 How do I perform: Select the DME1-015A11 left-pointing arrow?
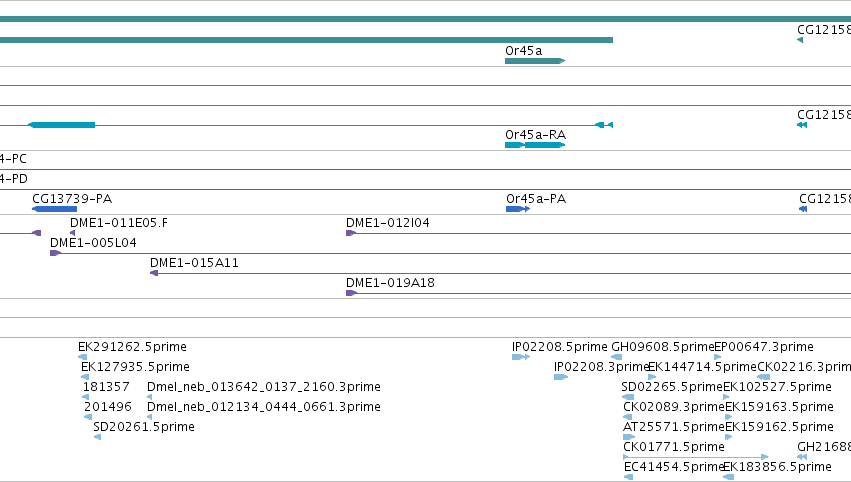[x=154, y=273]
